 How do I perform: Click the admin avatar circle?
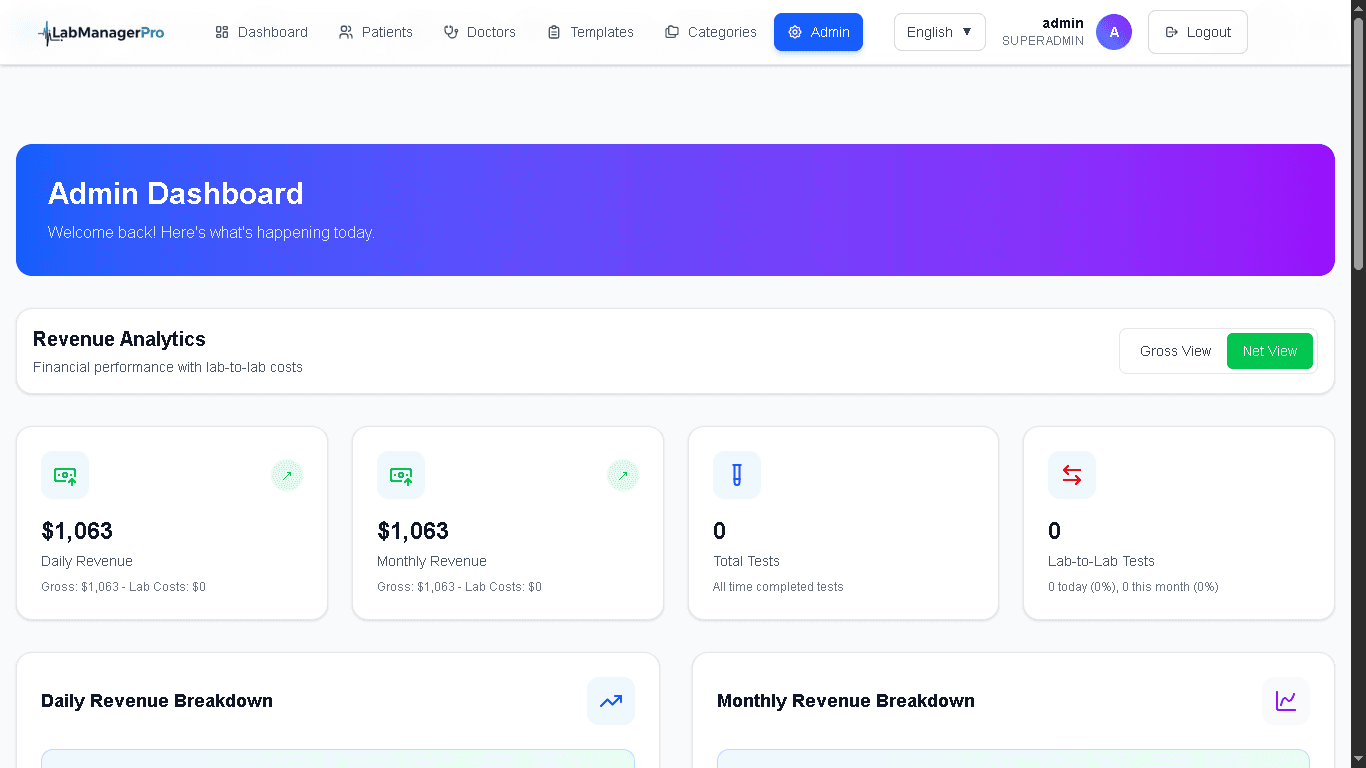[1114, 31]
